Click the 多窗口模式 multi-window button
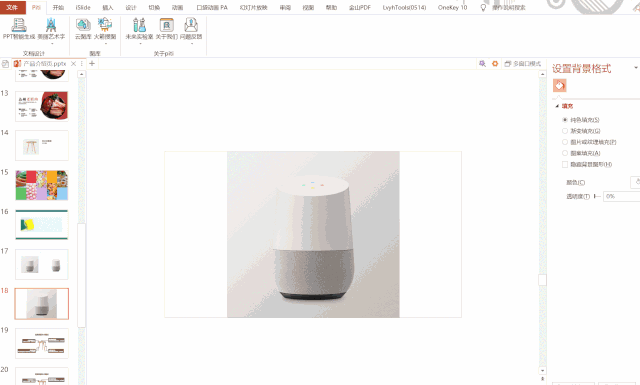This screenshot has width=640, height=385. (x=523, y=64)
